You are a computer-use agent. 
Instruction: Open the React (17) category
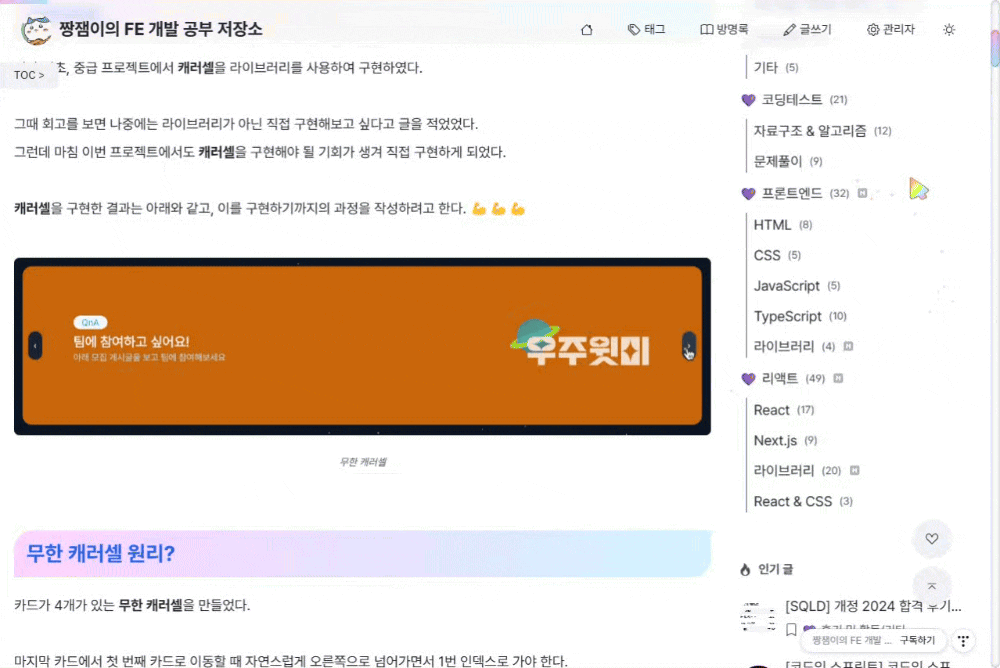click(x=784, y=410)
